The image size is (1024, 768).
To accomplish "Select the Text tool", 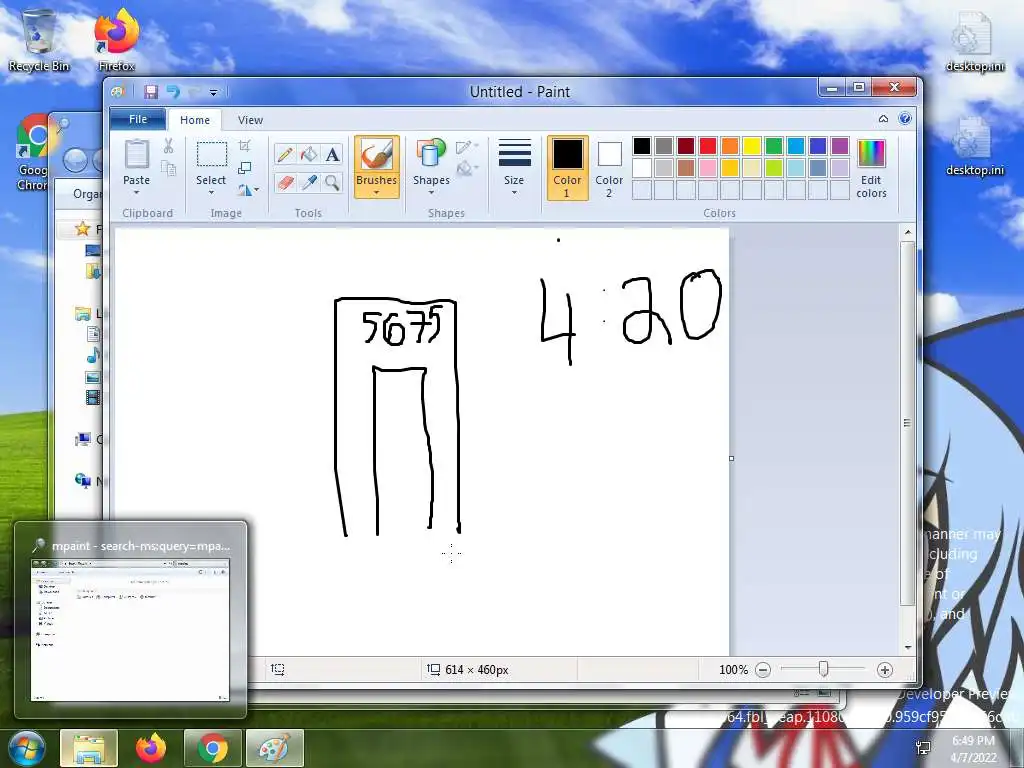I will tap(332, 155).
